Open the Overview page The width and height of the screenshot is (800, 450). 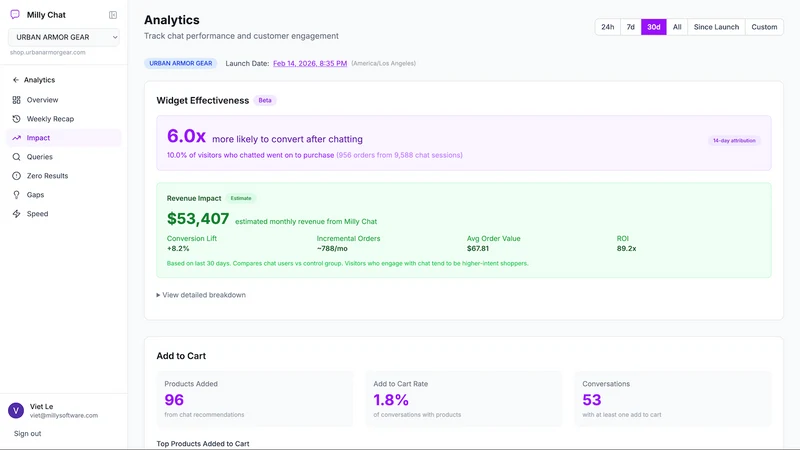click(64, 99)
